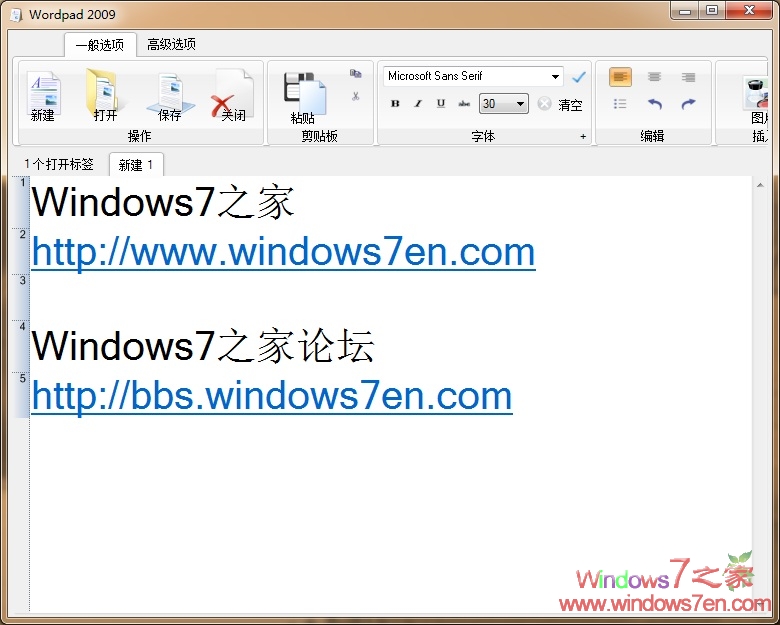Viewport: 780px width, 625px height.
Task: Undo the last edit
Action: click(655, 104)
